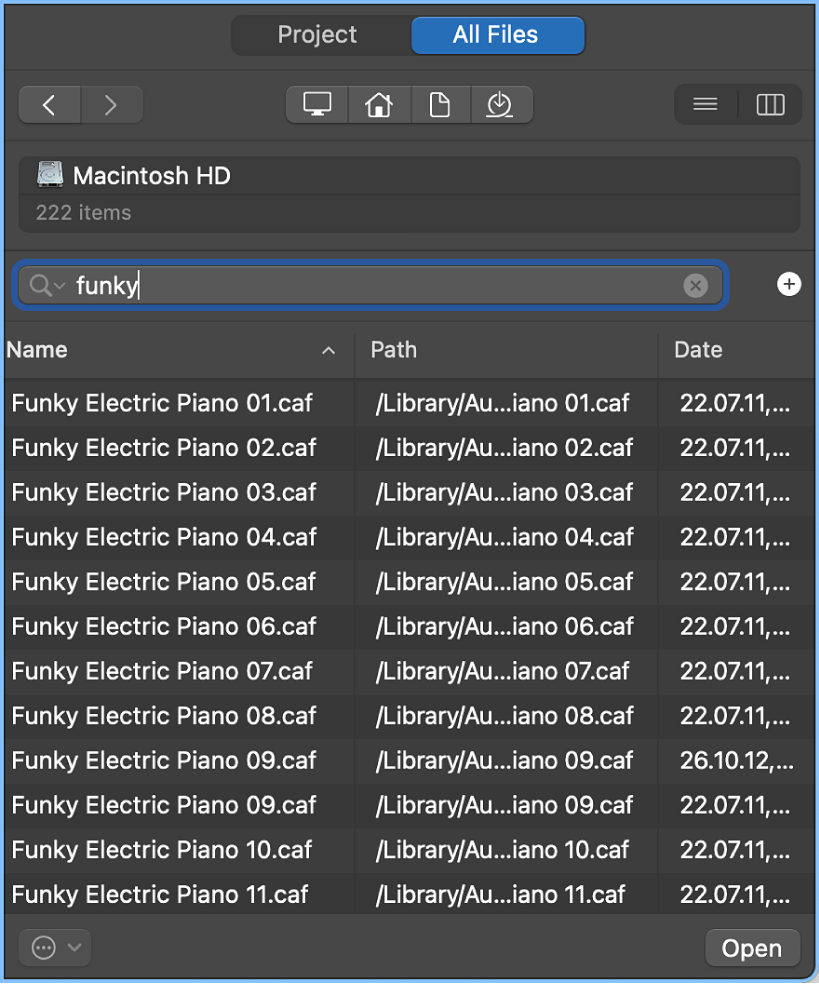Open the search scope dropdown chevron
The image size is (819, 984).
[x=58, y=285]
